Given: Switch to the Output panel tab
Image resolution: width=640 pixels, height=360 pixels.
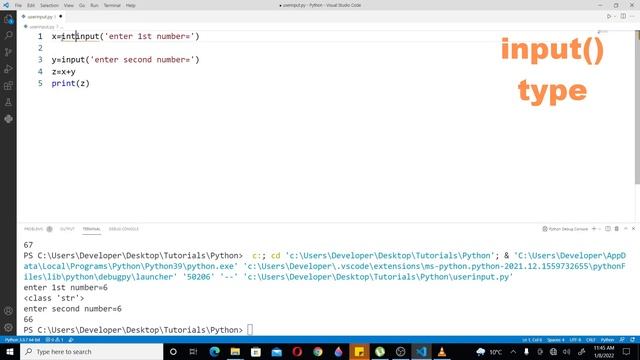Looking at the screenshot, I should pyautogui.click(x=67, y=229).
